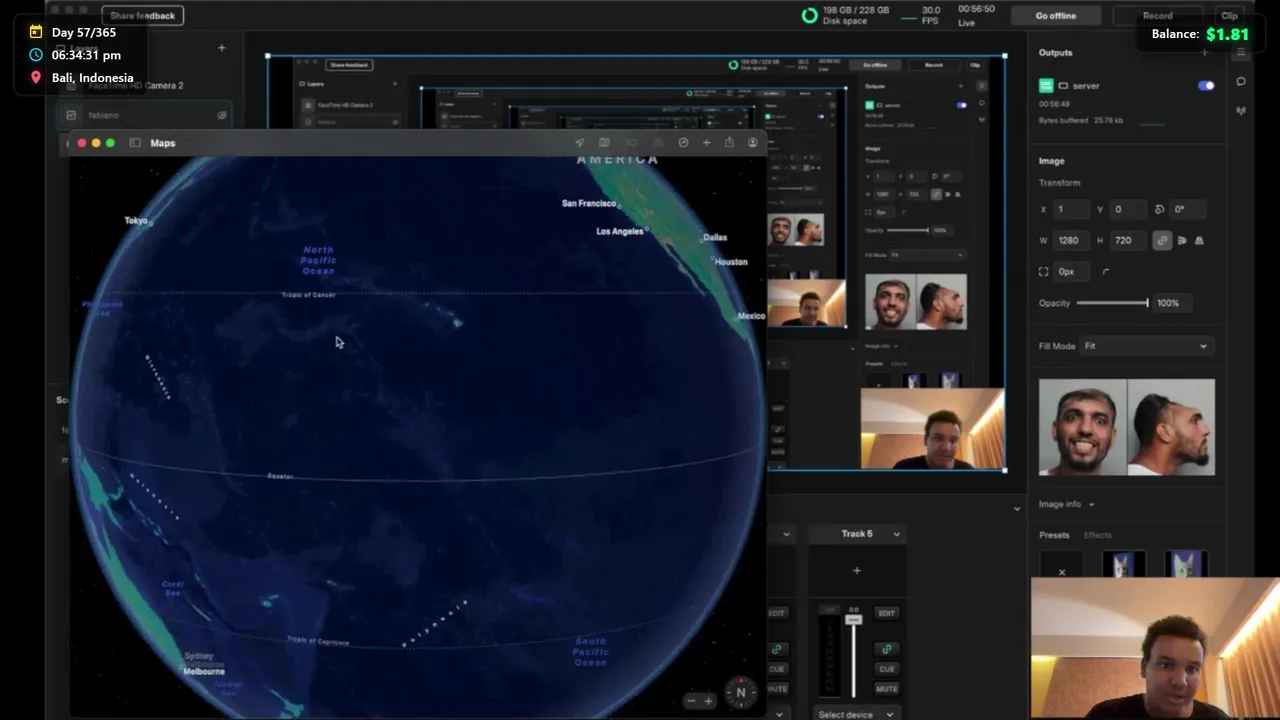Switch to the Effects tab
The width and height of the screenshot is (1280, 720).
[1097, 535]
